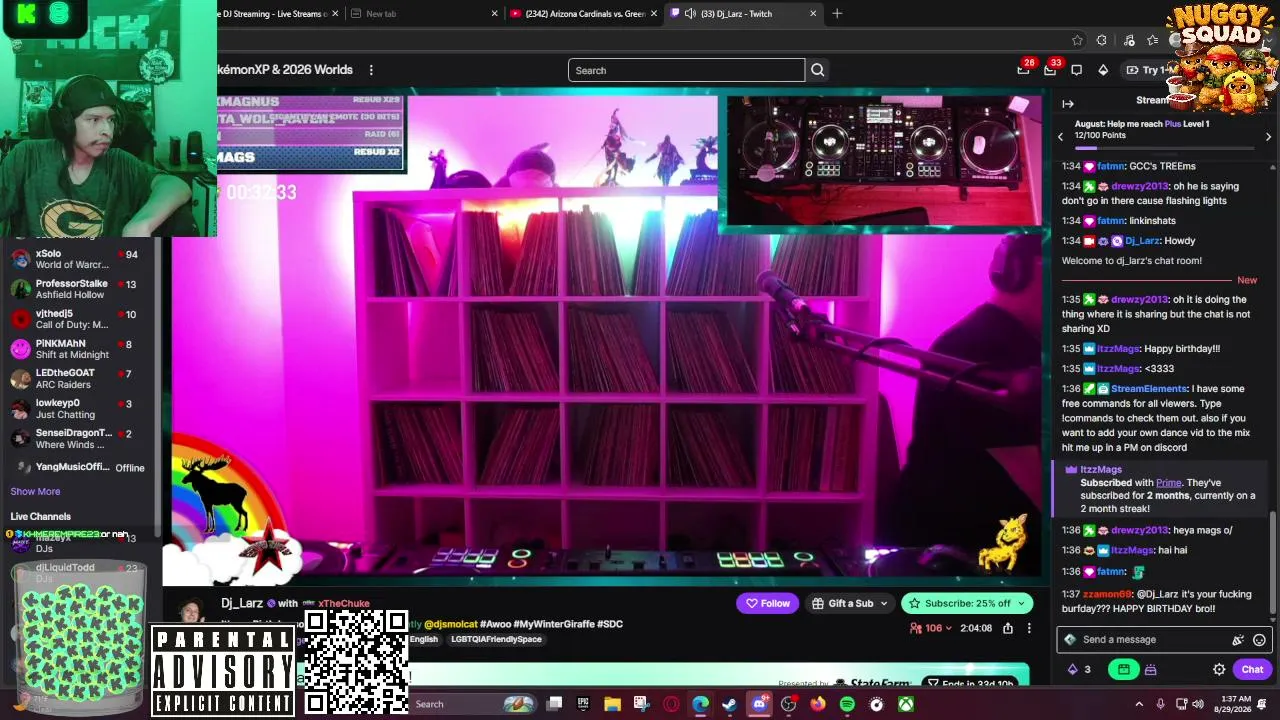
Task: Open a new browser tab with plus
Action: [x=837, y=14]
